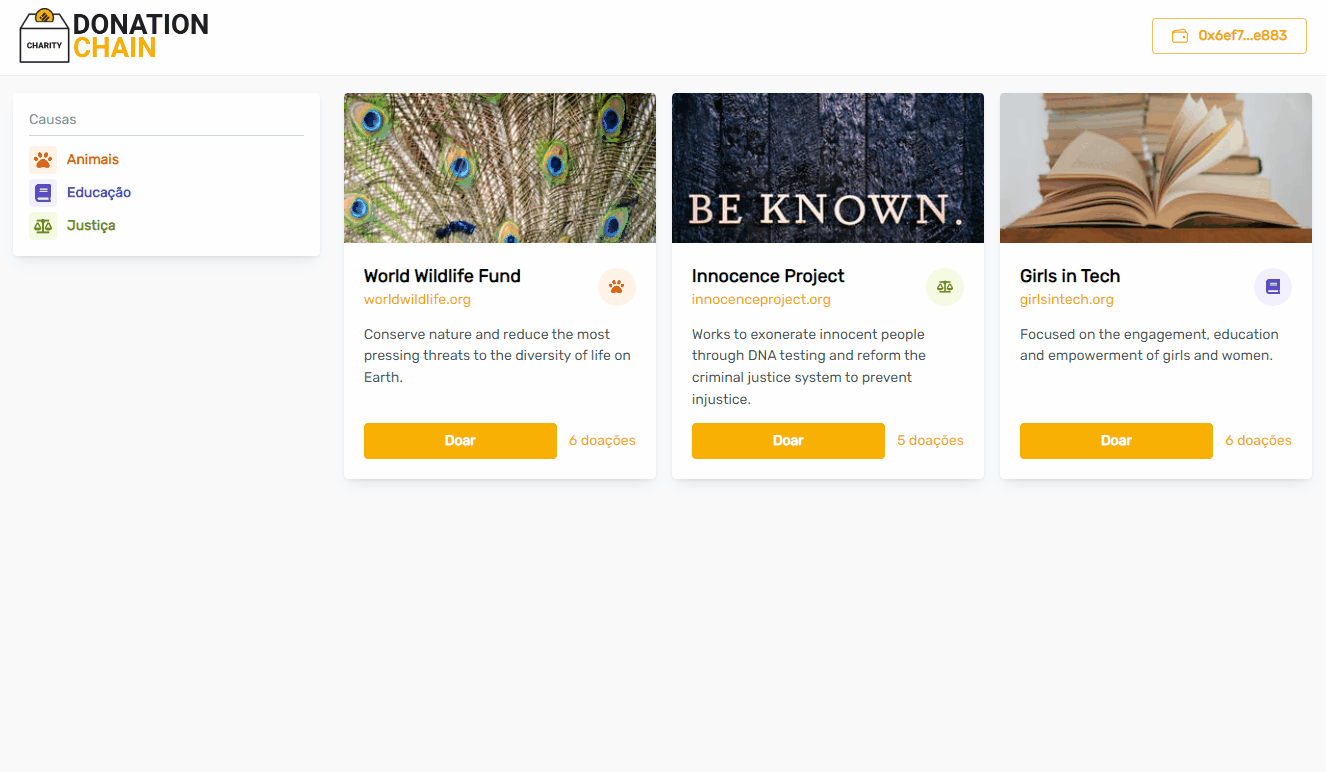Click the paw badge on World Wildlife Fund card

[617, 287]
